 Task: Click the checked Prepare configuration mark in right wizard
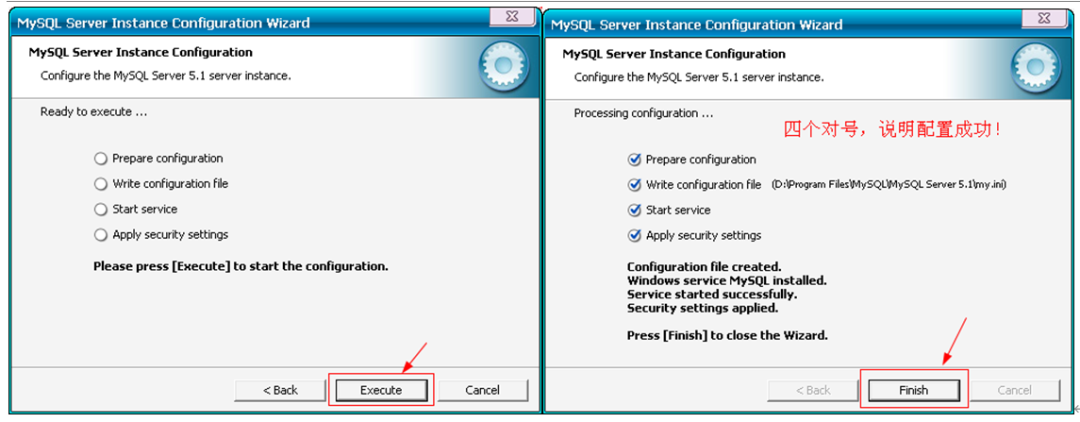point(634,160)
